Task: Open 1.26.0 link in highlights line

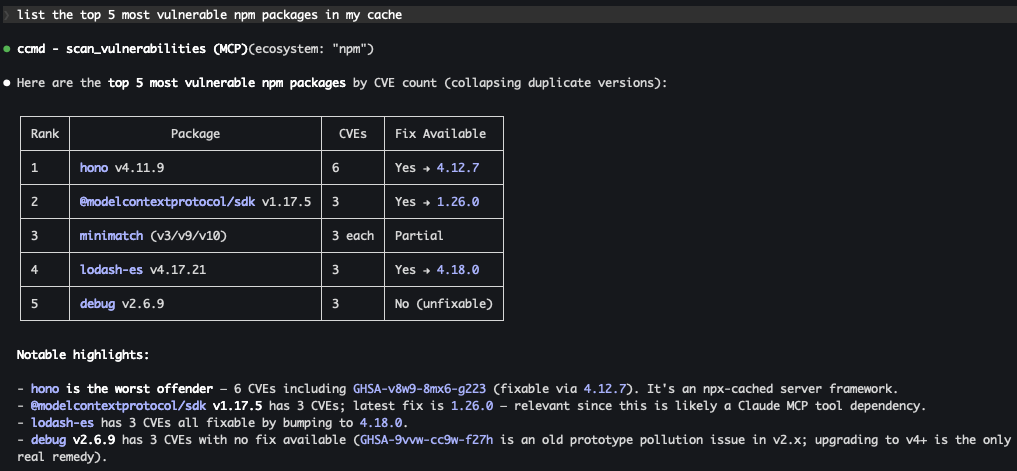Action: point(472,406)
